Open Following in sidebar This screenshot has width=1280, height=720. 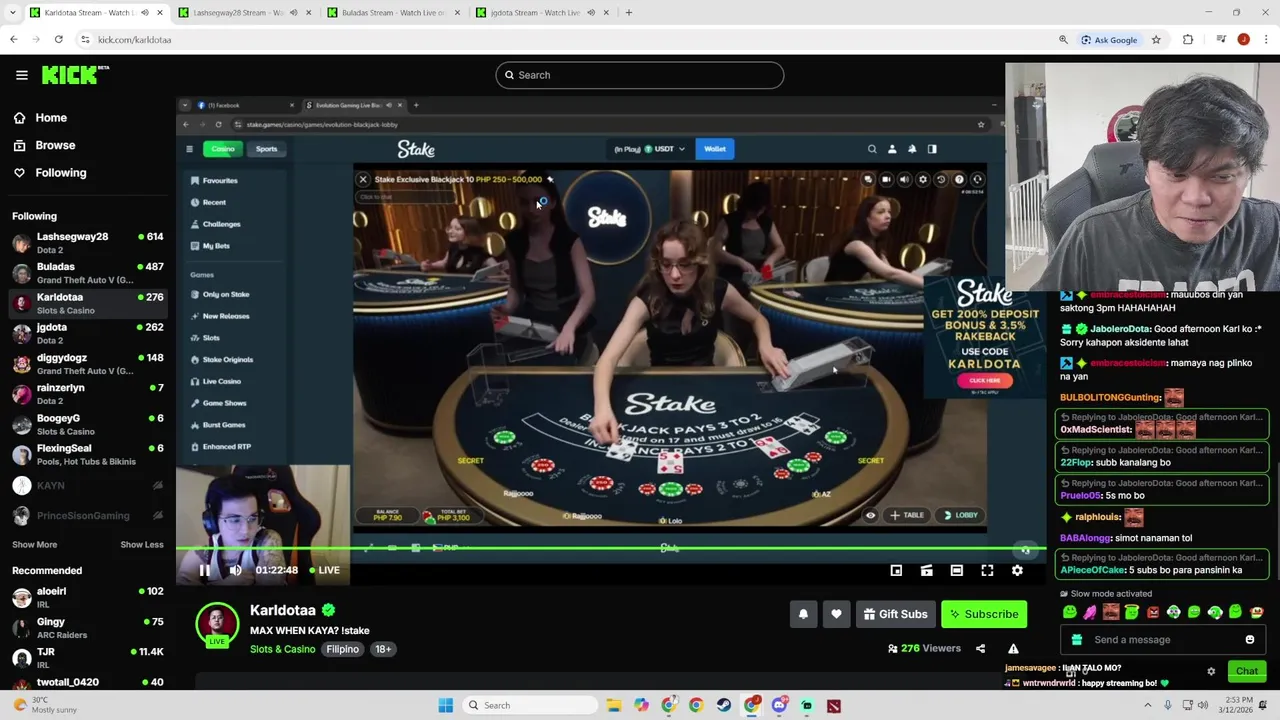point(49,173)
